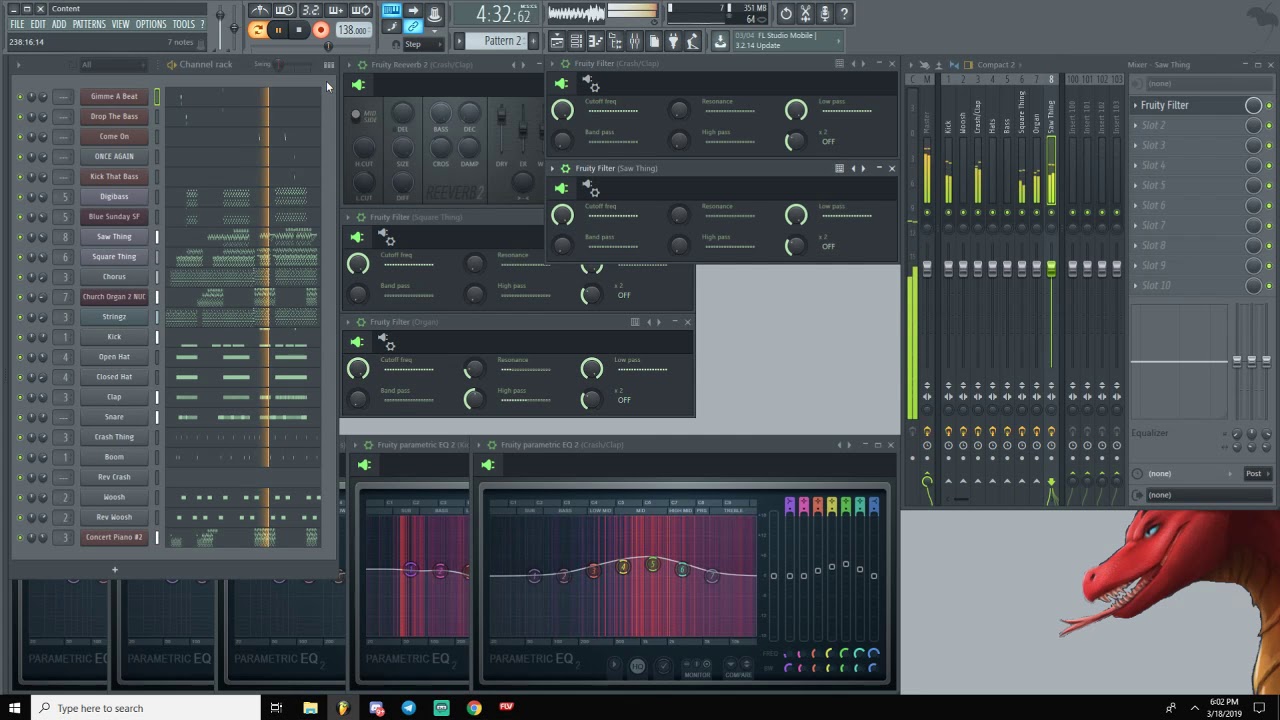Open the tempo tapper icon
Image resolution: width=1280 pixels, height=720 pixels.
[692, 41]
